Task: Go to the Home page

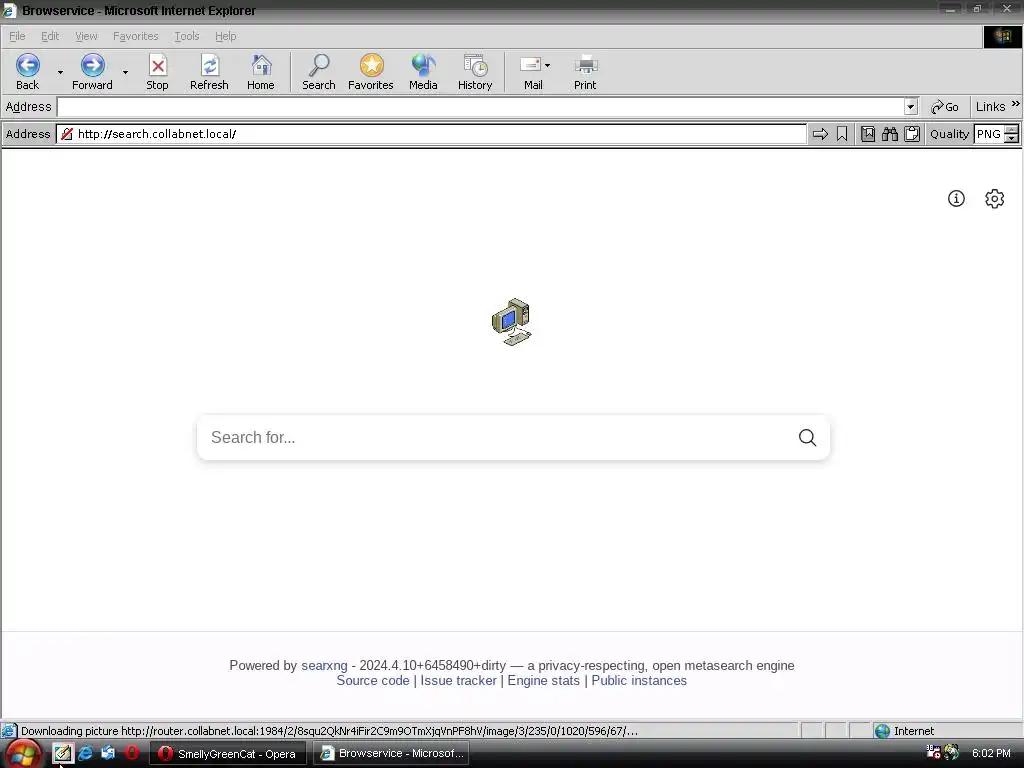Action: (261, 72)
